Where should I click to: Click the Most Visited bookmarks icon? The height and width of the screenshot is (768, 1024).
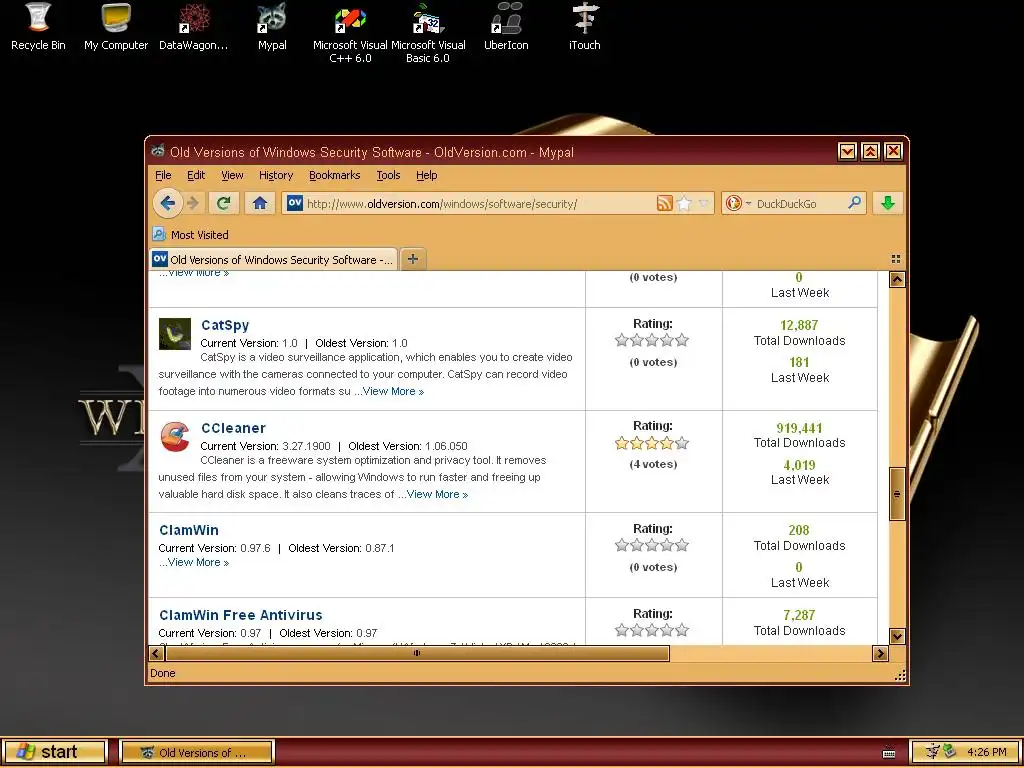point(159,234)
